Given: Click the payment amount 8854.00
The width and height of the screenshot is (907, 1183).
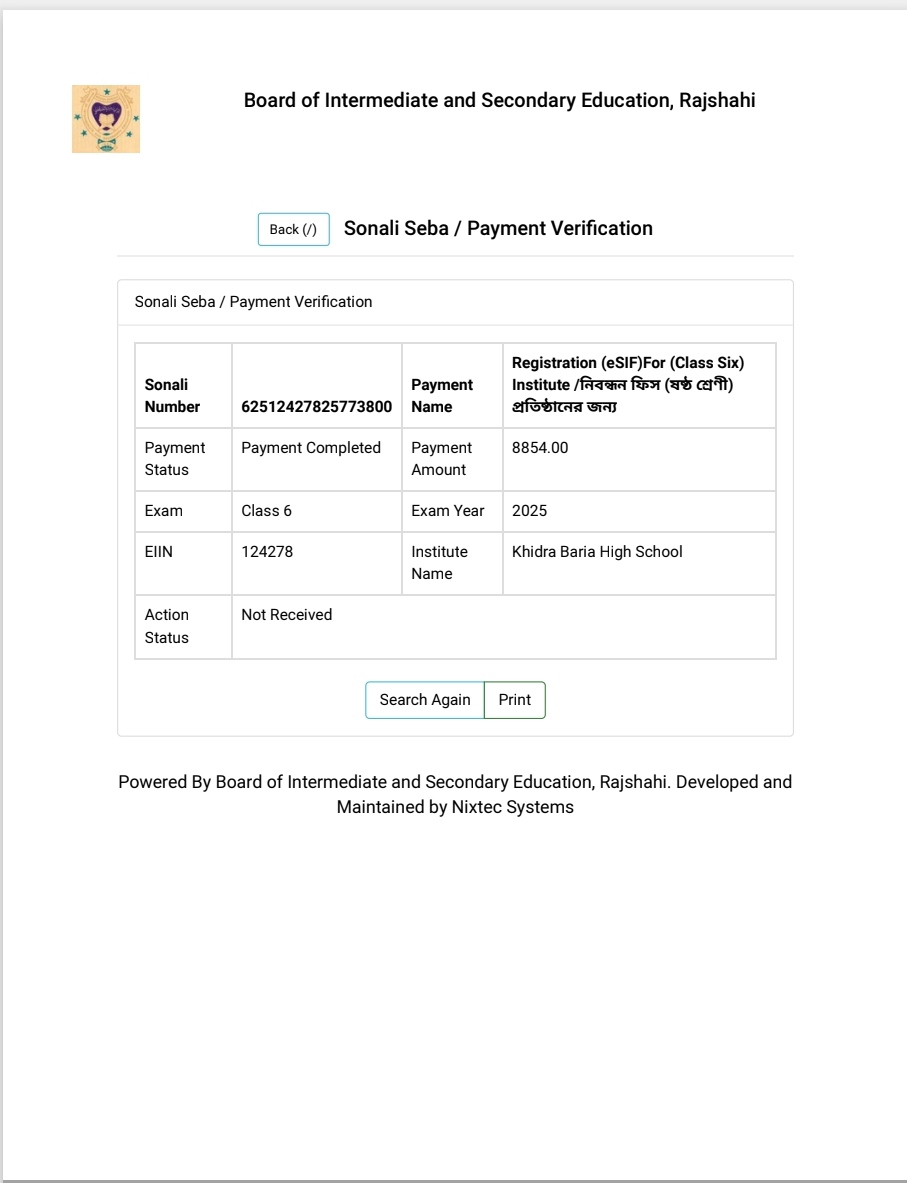Looking at the screenshot, I should click(x=540, y=448).
